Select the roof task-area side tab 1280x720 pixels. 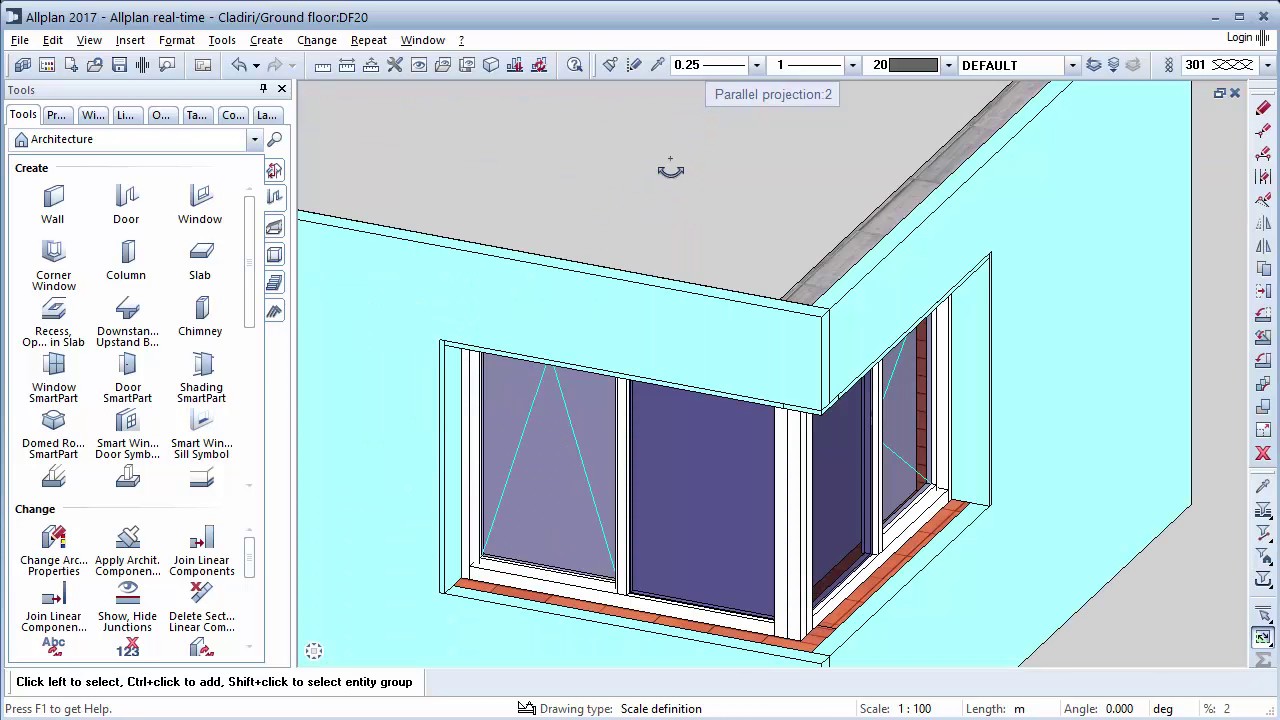(x=275, y=312)
